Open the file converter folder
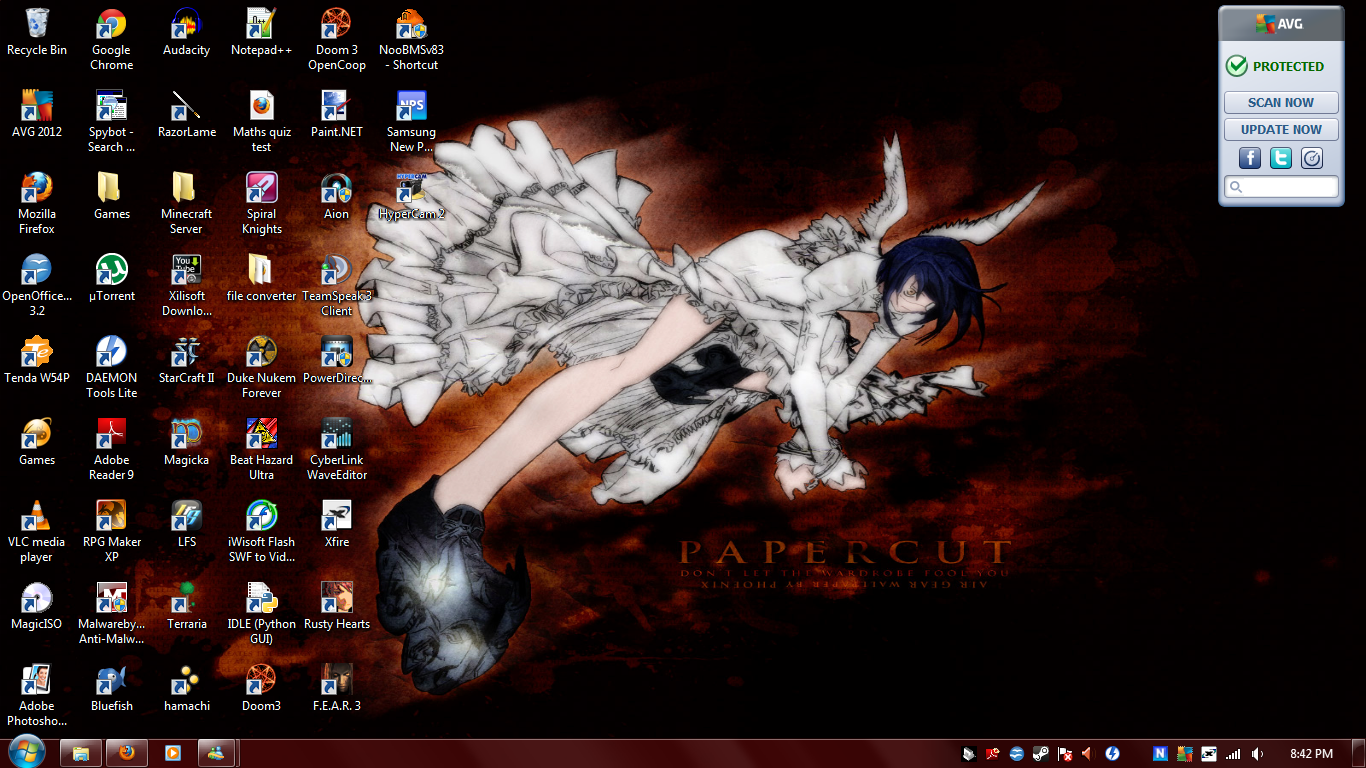Viewport: 1366px width, 768px height. pos(261,278)
